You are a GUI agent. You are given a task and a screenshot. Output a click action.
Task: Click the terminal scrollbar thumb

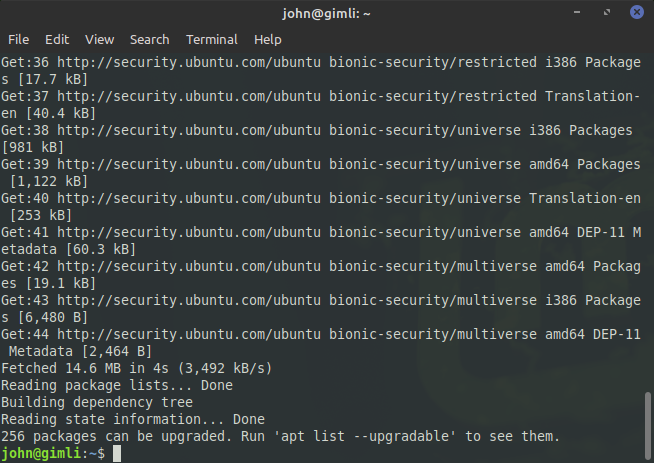pyautogui.click(x=647, y=424)
